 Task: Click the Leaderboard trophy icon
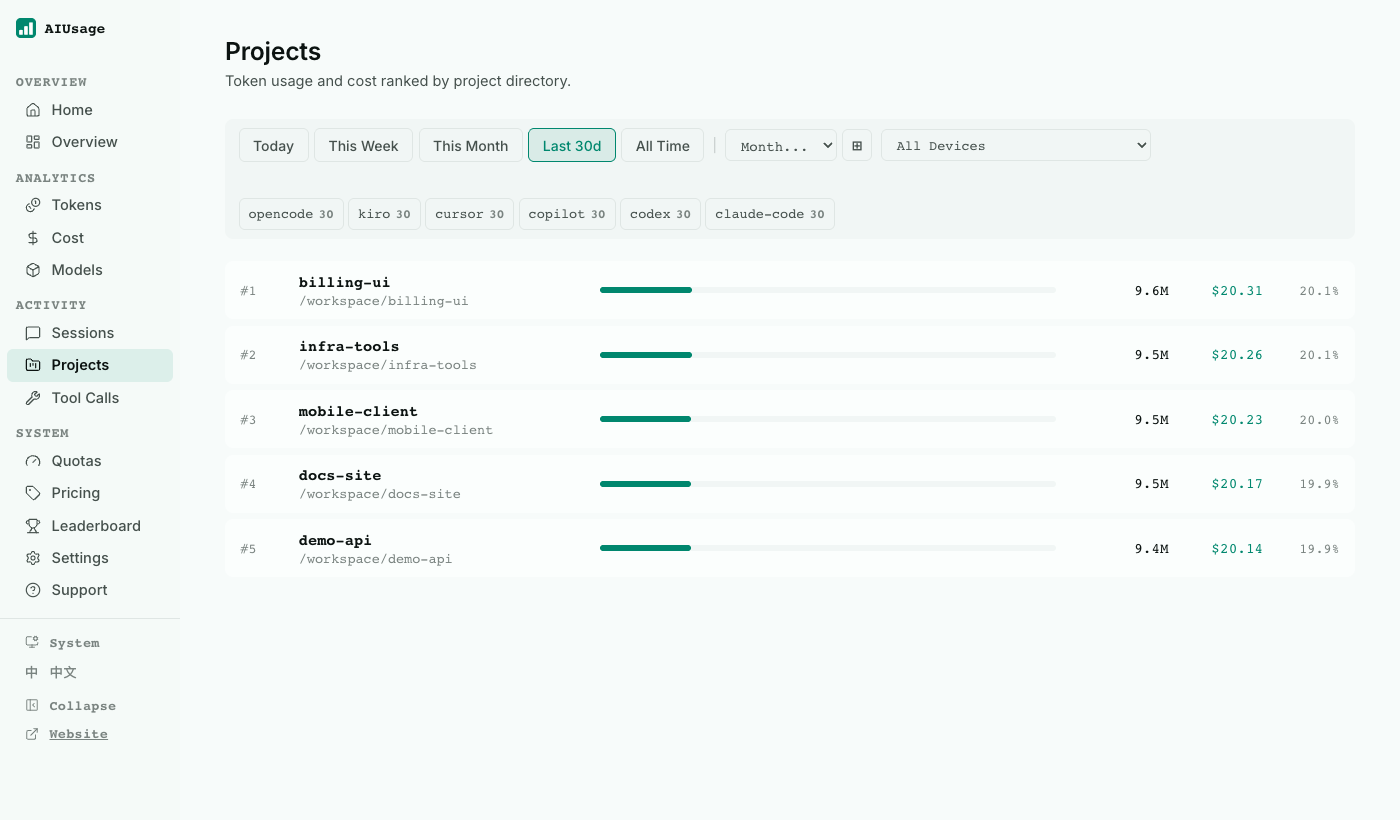pyautogui.click(x=33, y=526)
